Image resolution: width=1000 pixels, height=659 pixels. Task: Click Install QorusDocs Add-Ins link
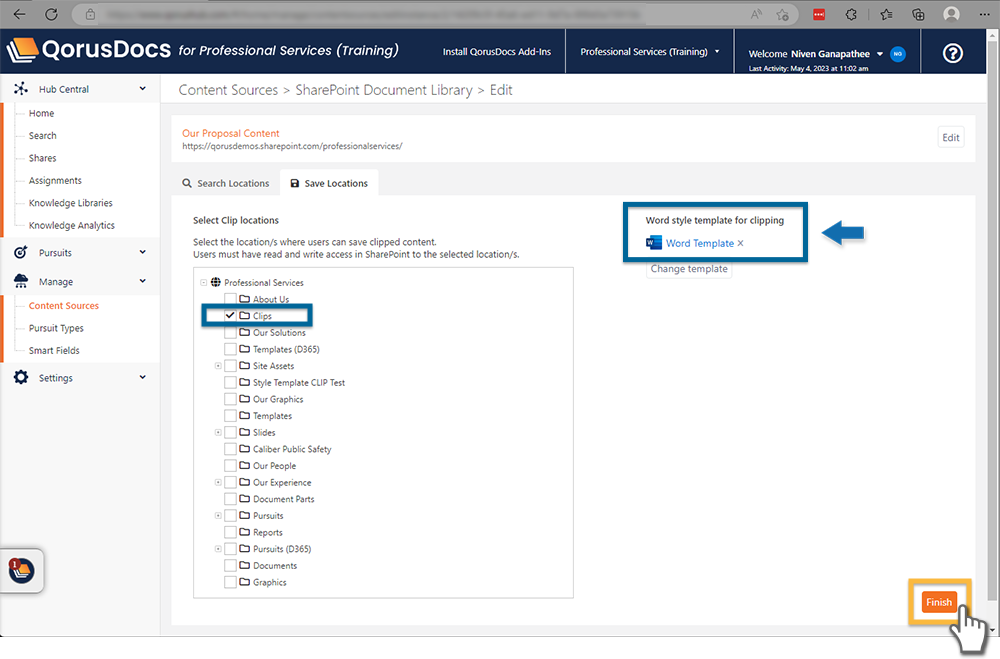[497, 52]
